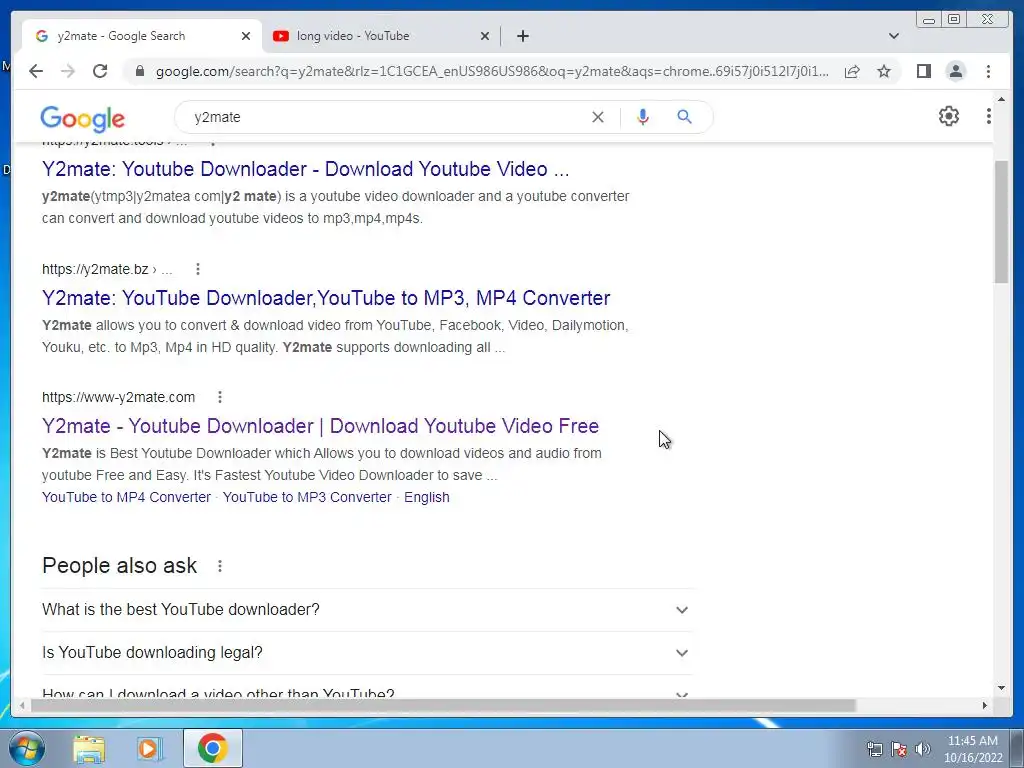
Task: Bookmark this page with star icon
Action: pos(884,71)
